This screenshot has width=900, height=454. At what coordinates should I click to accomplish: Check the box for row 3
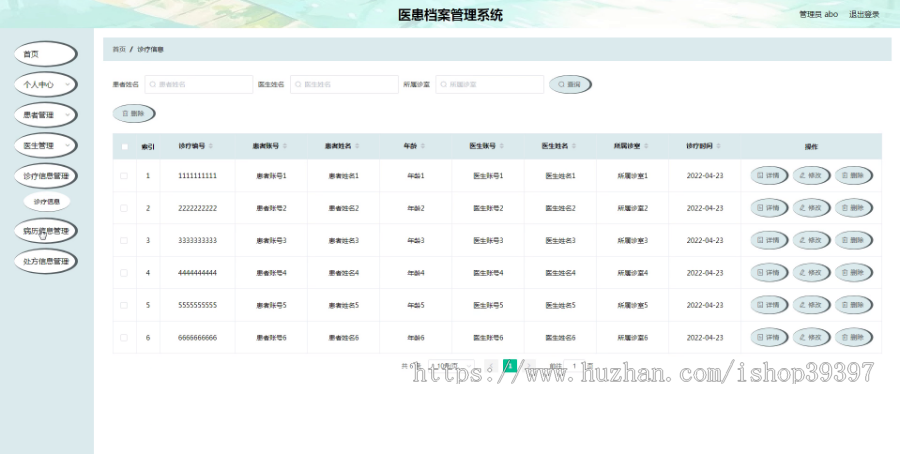tap(124, 240)
